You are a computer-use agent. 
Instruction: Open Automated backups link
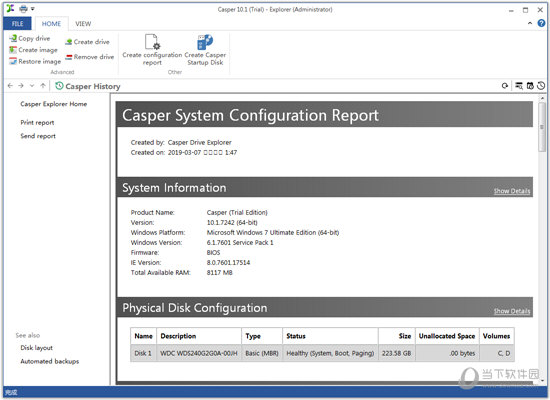tap(49, 361)
